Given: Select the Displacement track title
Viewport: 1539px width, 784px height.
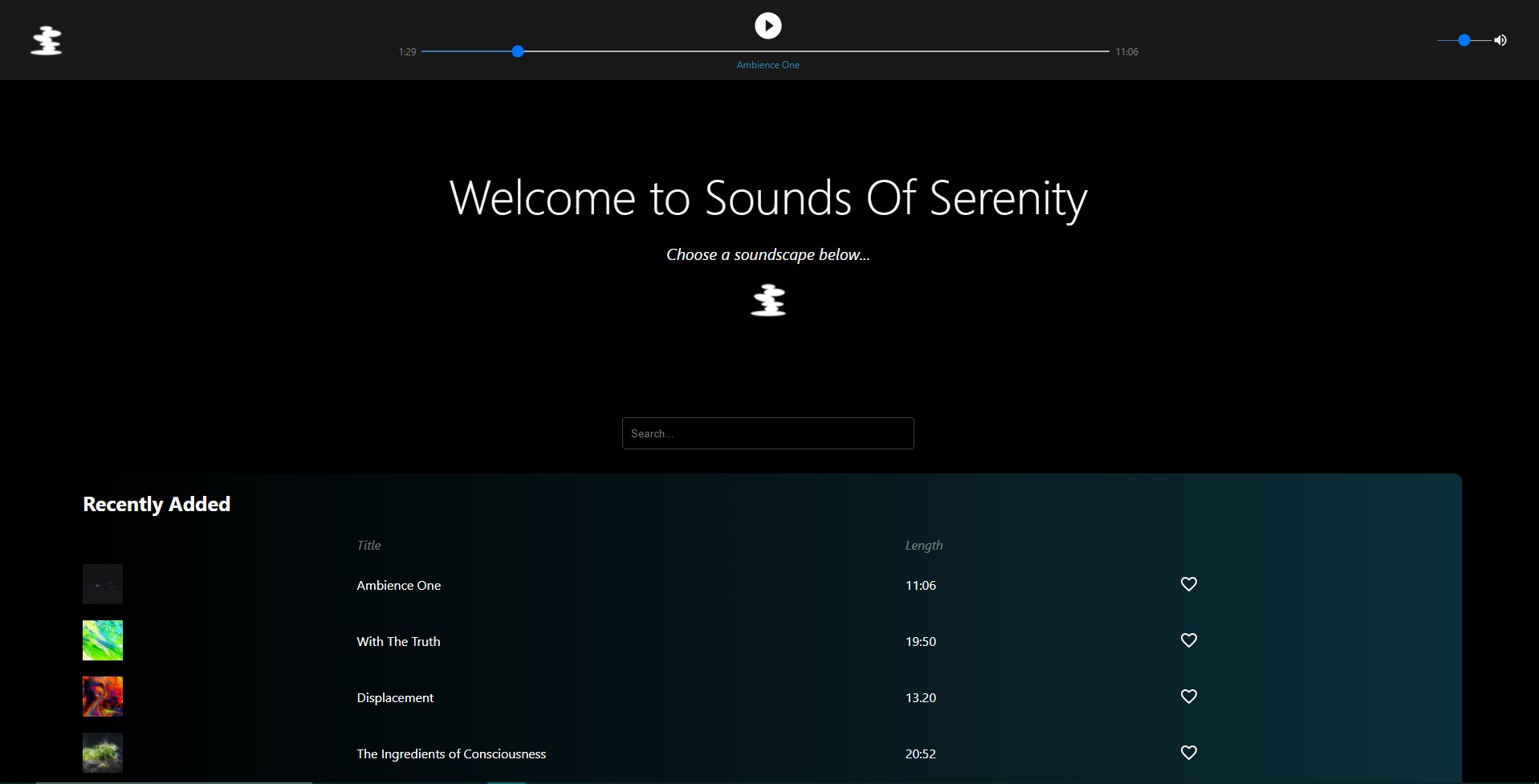Looking at the screenshot, I should (x=395, y=698).
